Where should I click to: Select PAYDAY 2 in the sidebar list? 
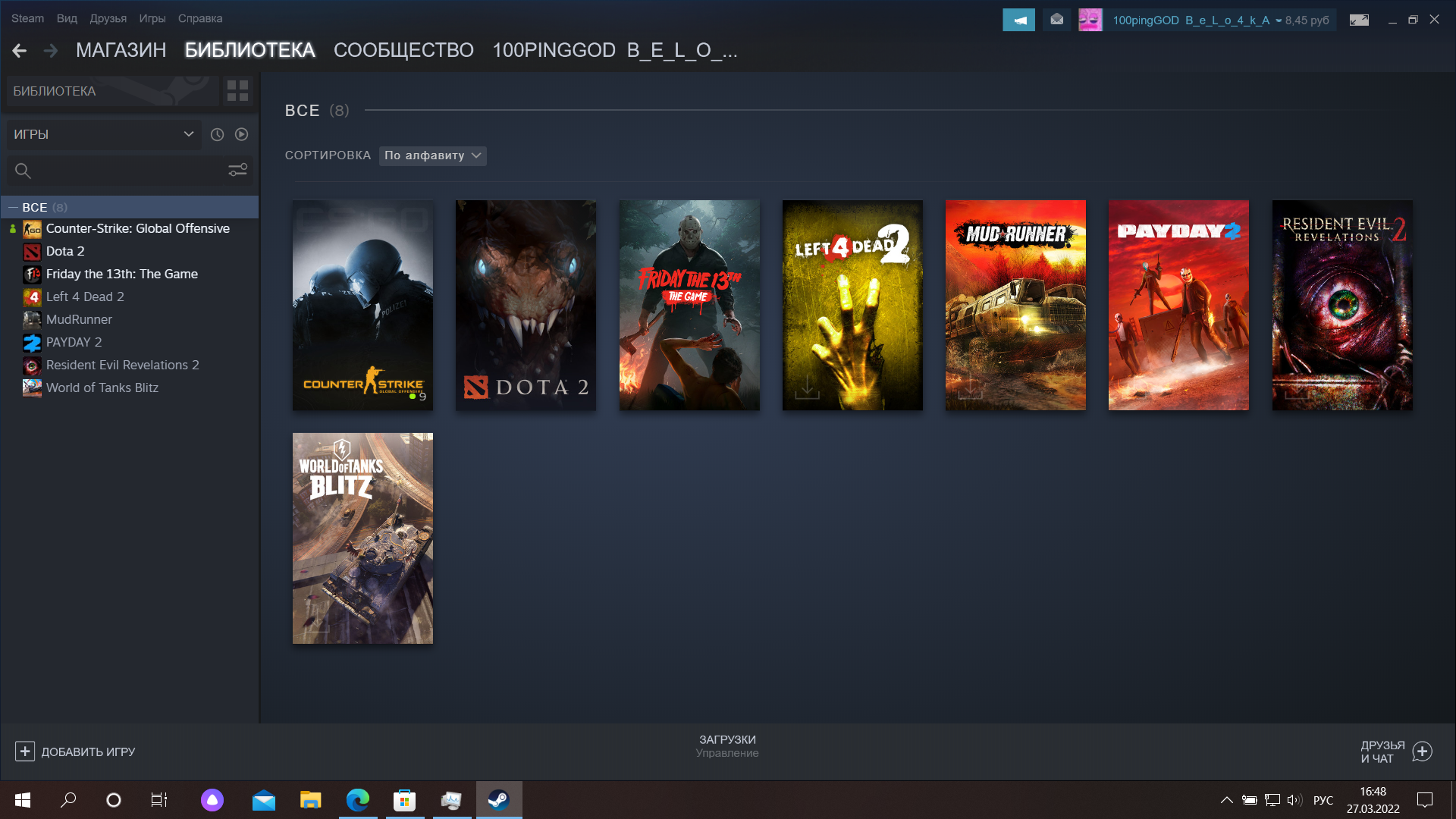74,342
